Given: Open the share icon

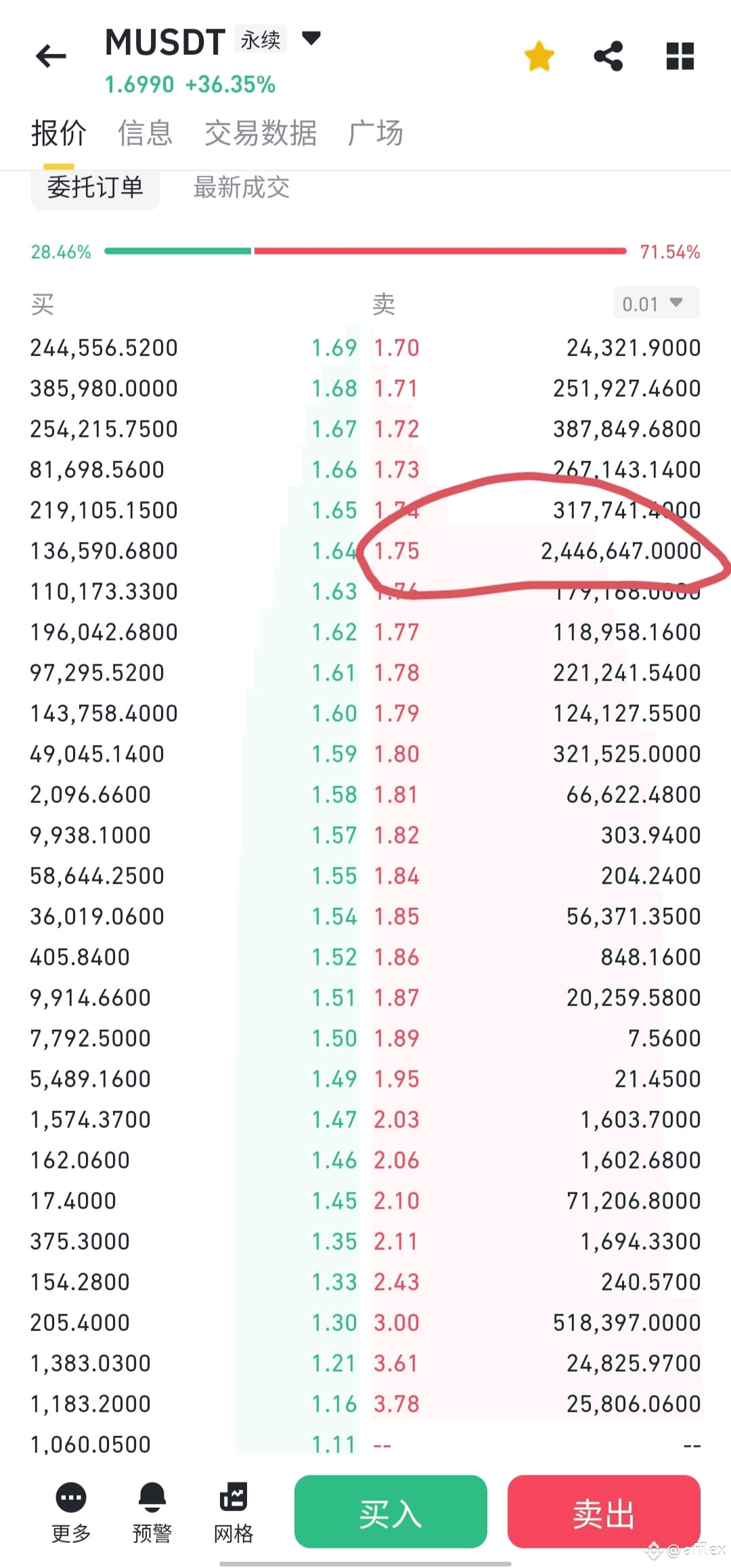Looking at the screenshot, I should (x=608, y=56).
